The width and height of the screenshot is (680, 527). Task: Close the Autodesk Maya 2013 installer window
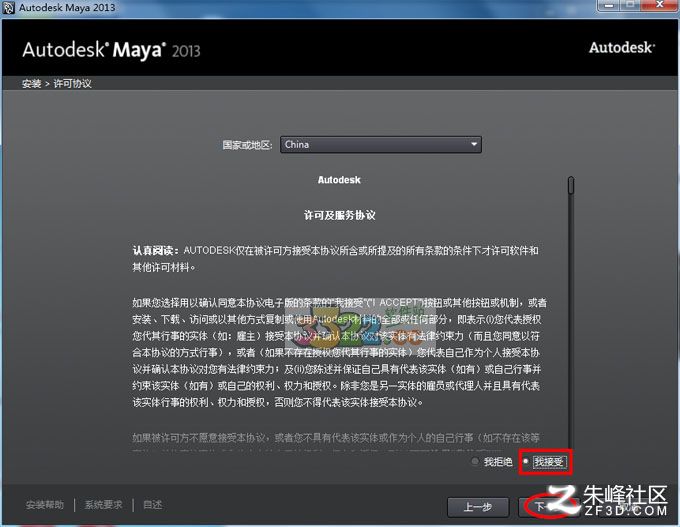tap(660, 5)
